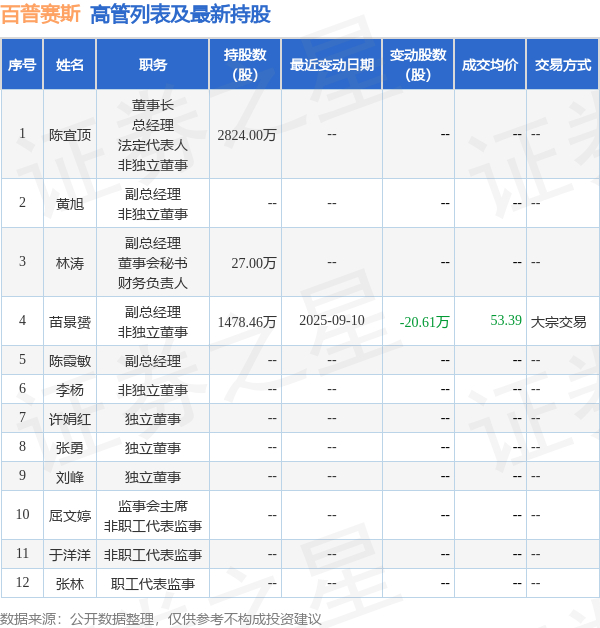Select the name 李杨
The height and width of the screenshot is (628, 600).
coord(70,390)
